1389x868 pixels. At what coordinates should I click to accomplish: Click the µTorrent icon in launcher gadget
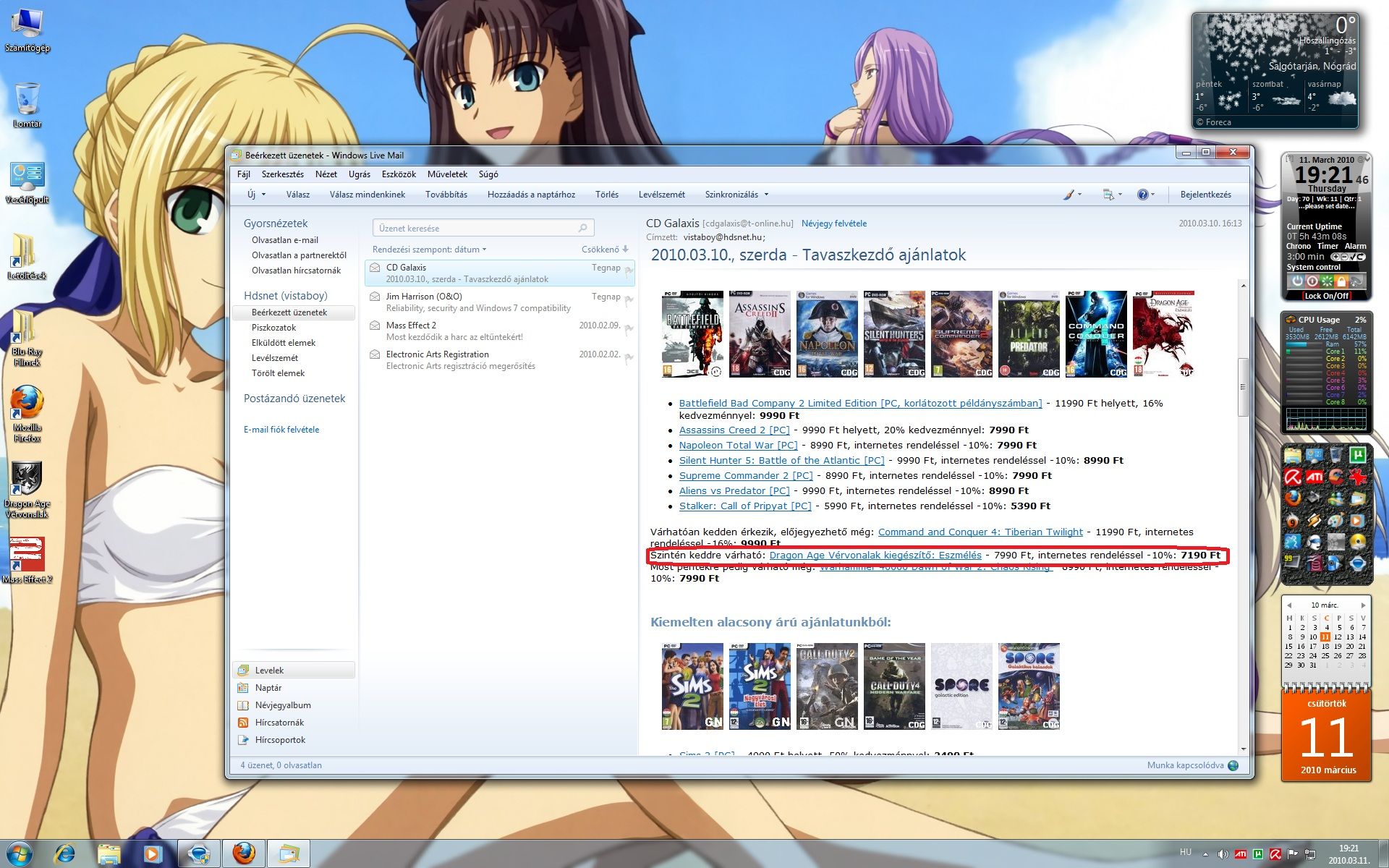[x=1358, y=455]
